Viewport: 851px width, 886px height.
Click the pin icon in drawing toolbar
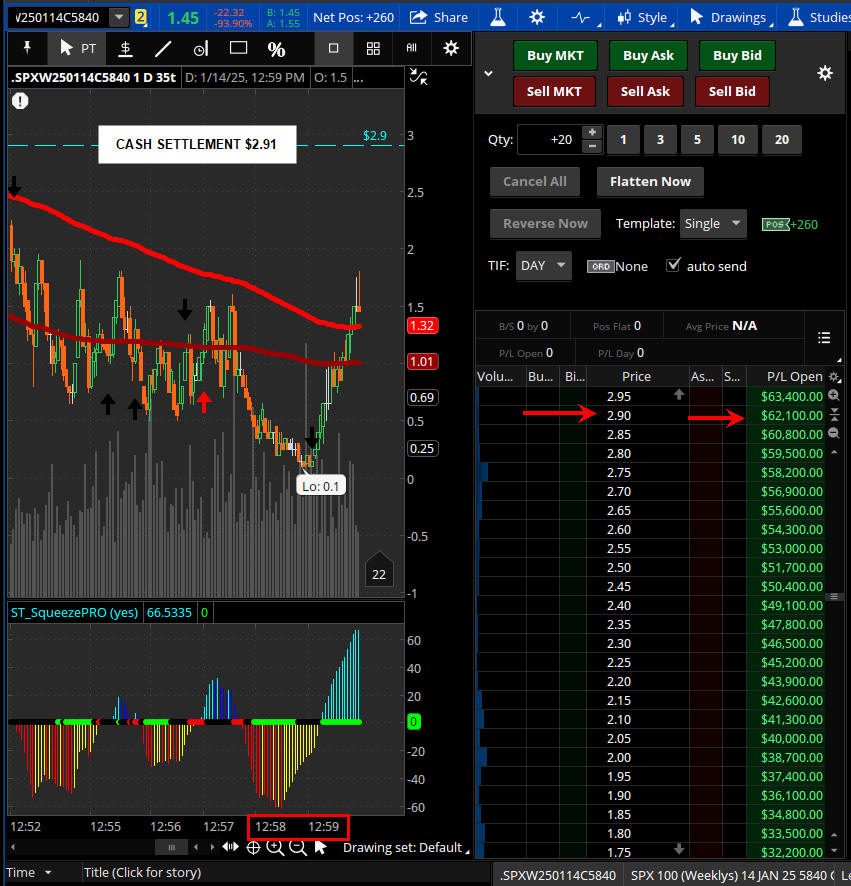pos(26,48)
